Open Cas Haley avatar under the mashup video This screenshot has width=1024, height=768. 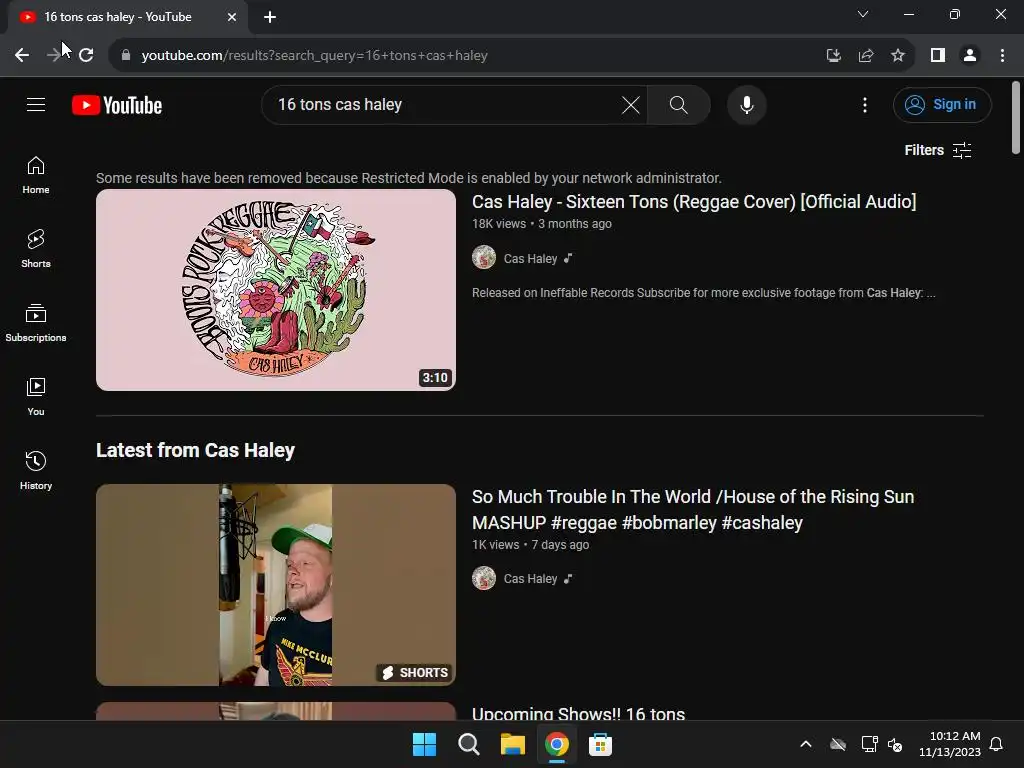(x=484, y=578)
